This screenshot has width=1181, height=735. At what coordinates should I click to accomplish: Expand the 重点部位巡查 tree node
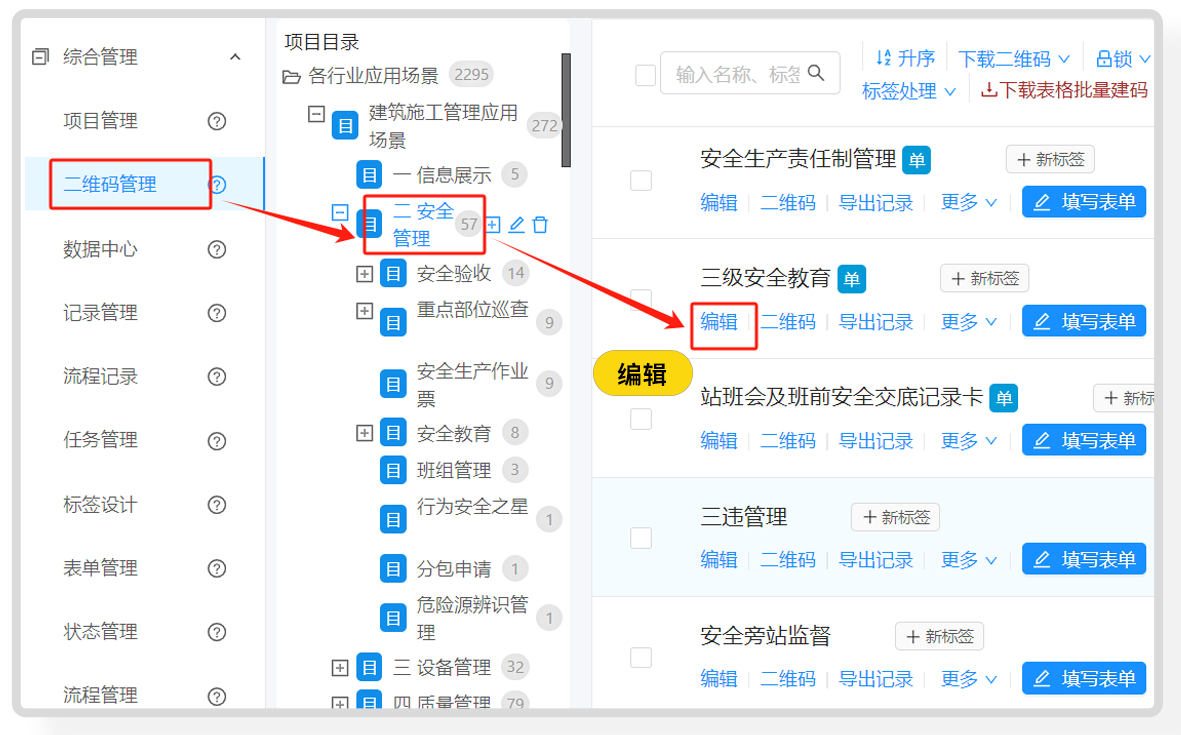pyautogui.click(x=365, y=310)
